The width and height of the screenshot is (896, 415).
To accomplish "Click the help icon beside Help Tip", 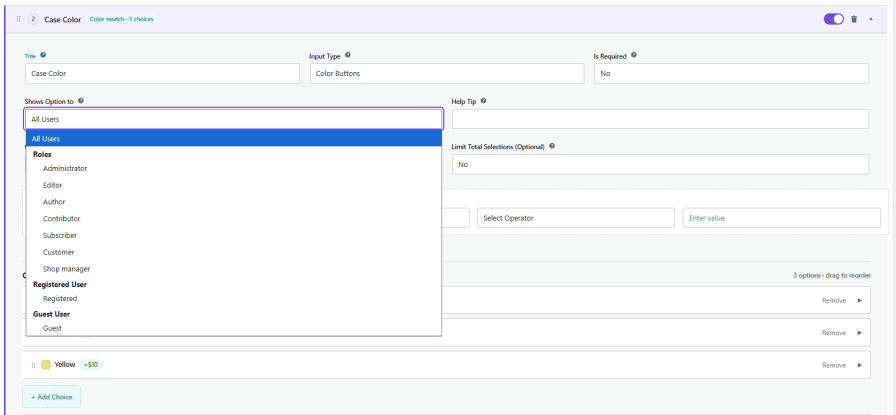I will point(483,101).
